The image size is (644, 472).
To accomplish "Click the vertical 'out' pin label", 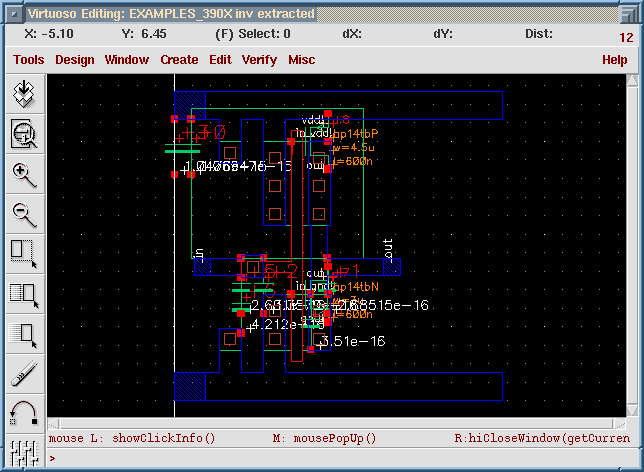I will (388, 249).
